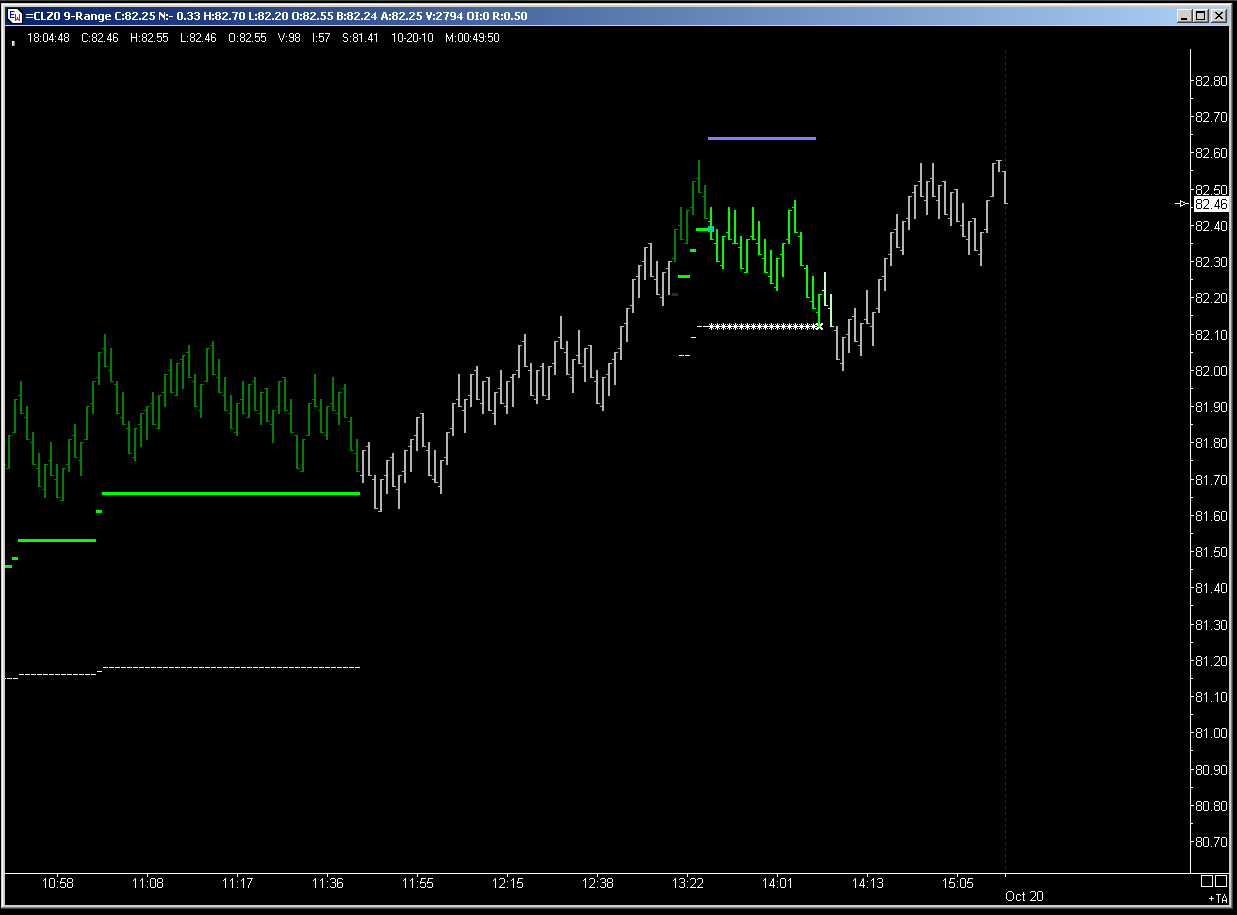Click the 14:01 time axis label
This screenshot has width=1237, height=915.
tap(777, 884)
